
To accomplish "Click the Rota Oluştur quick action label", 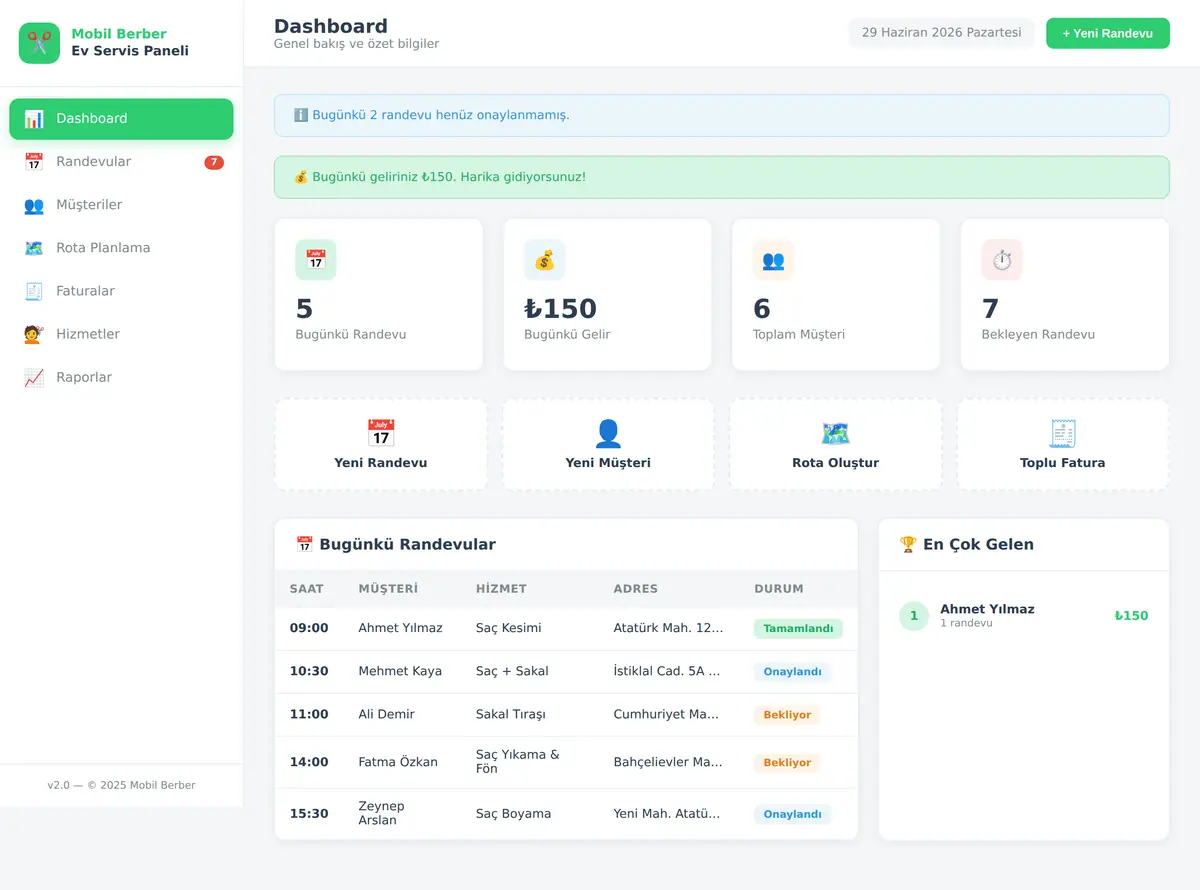I will pos(835,463).
